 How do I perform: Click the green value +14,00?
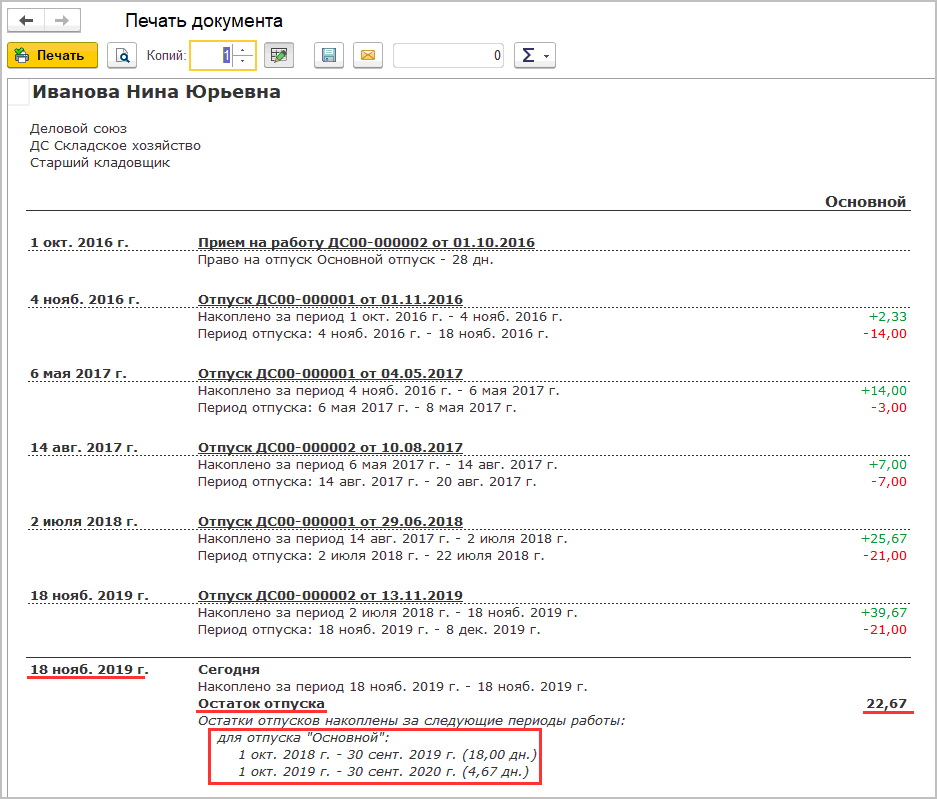tap(884, 391)
